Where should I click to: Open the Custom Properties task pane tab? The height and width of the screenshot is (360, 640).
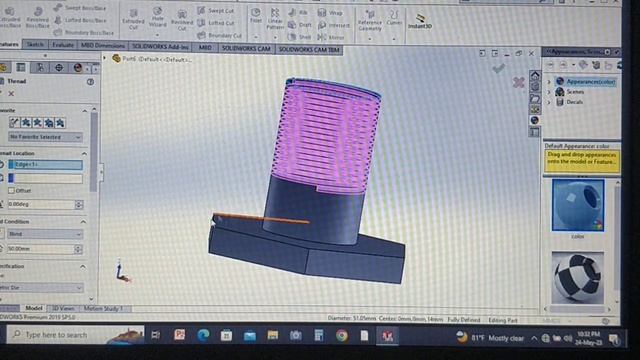coord(535,131)
